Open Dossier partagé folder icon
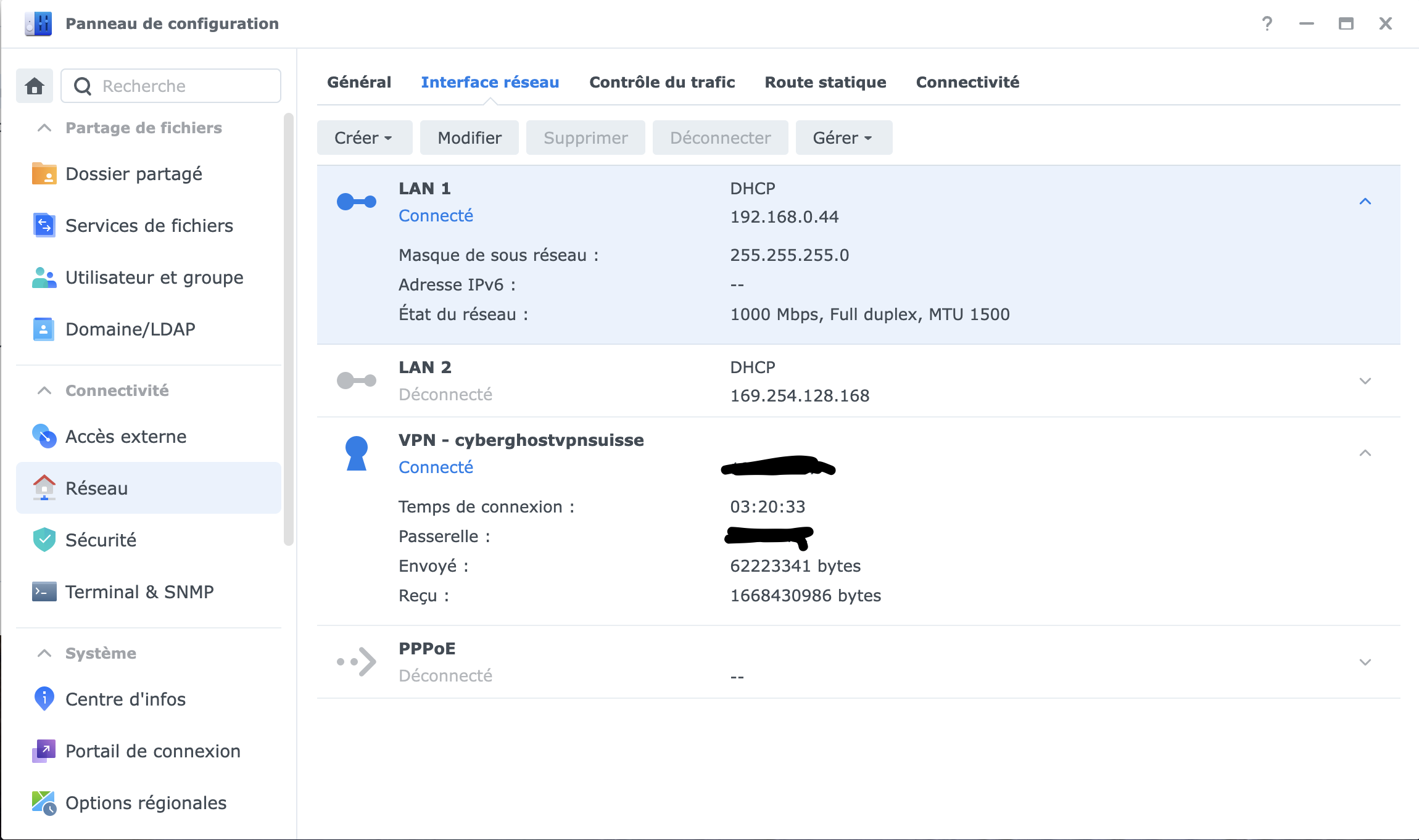1419x840 pixels. [x=44, y=174]
